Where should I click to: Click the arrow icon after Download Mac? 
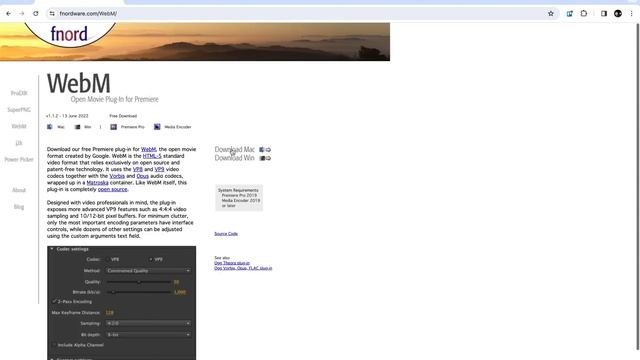268,149
